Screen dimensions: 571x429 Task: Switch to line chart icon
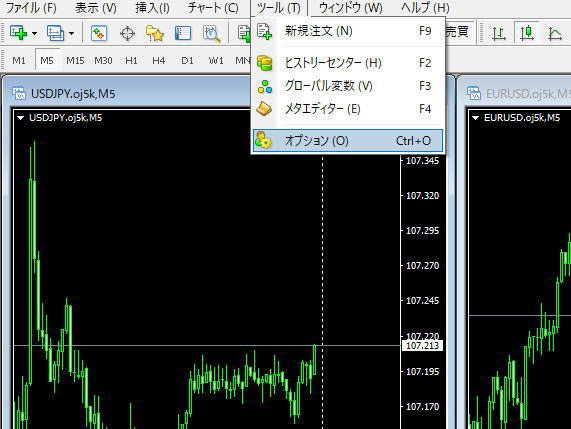pyautogui.click(x=555, y=34)
